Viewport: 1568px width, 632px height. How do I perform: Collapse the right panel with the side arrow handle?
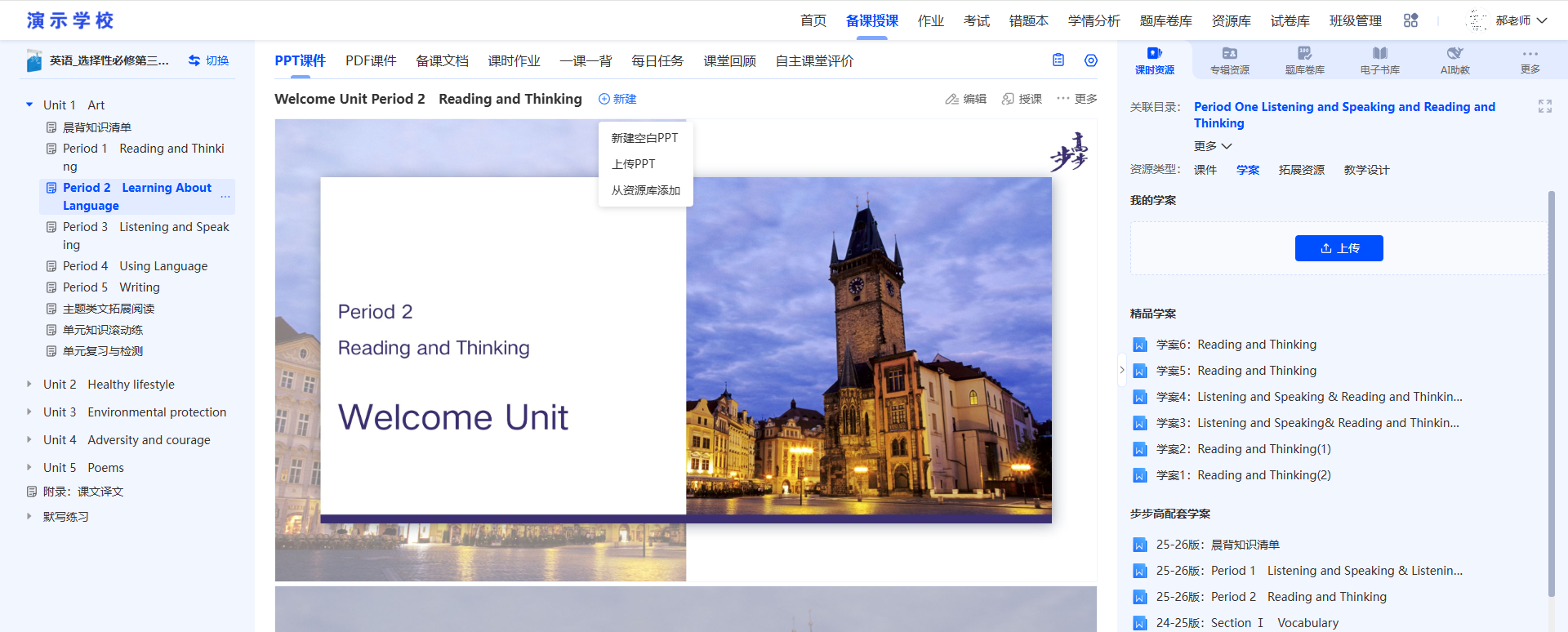(x=1122, y=370)
